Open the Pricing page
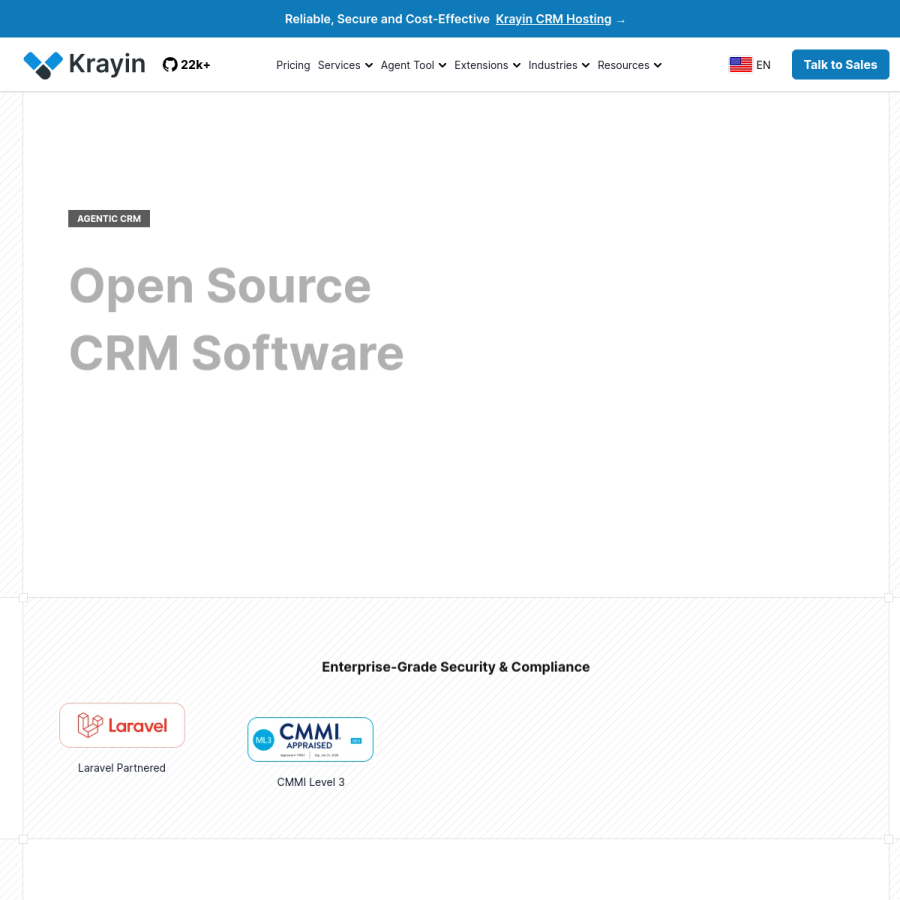This screenshot has width=900, height=900. click(293, 65)
